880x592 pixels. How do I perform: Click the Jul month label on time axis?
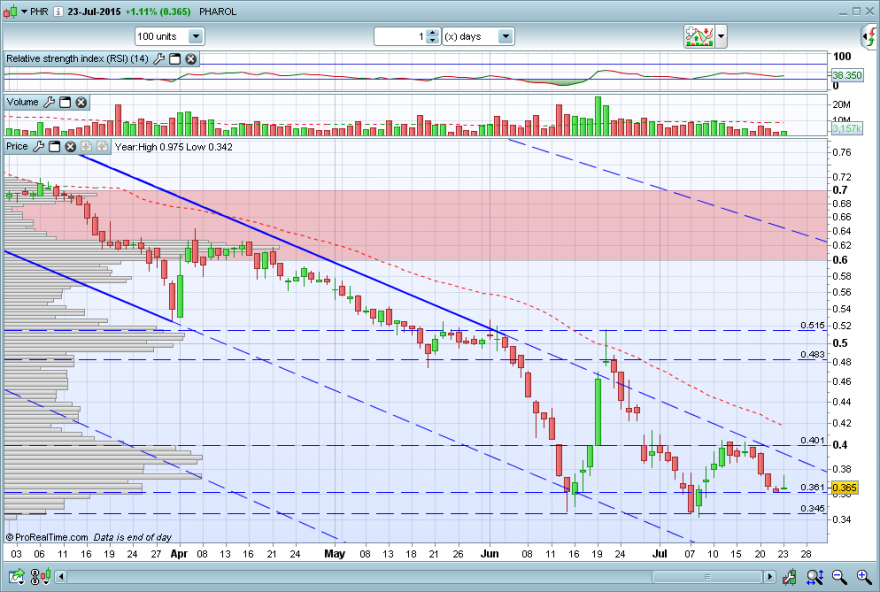click(659, 554)
